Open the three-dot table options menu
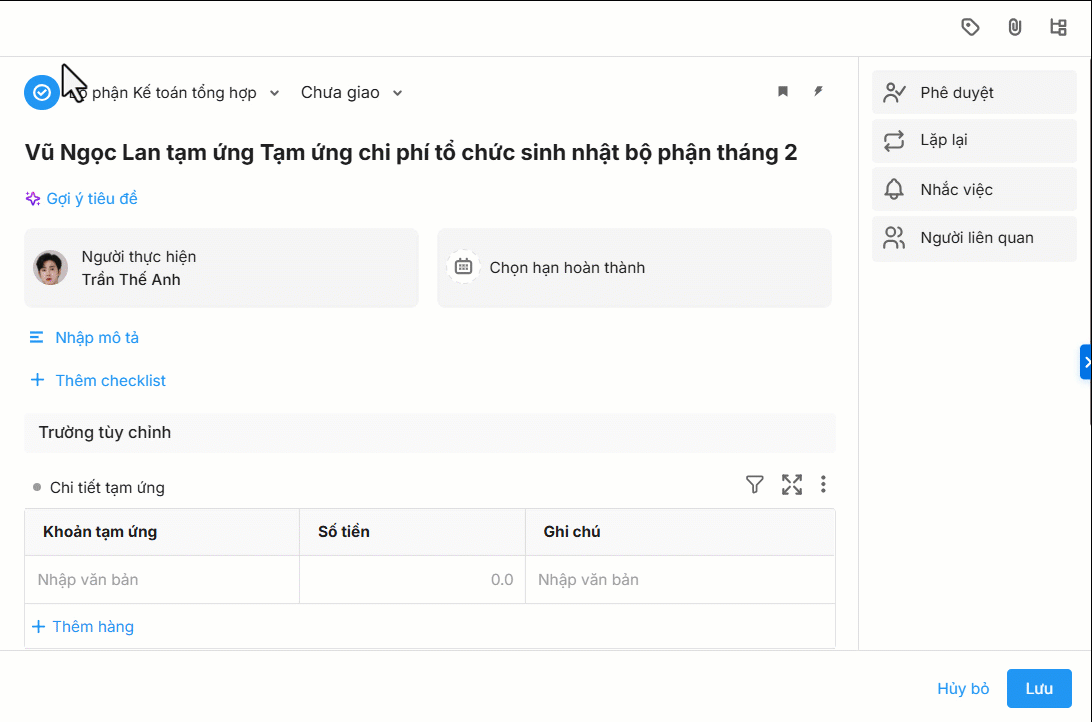This screenshot has height=722, width=1092. click(823, 485)
